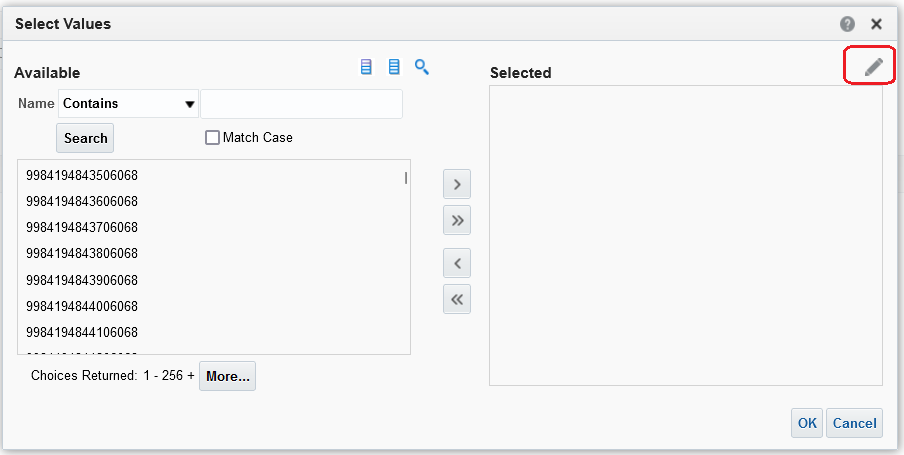
Task: Open the help question mark icon
Action: (x=848, y=24)
